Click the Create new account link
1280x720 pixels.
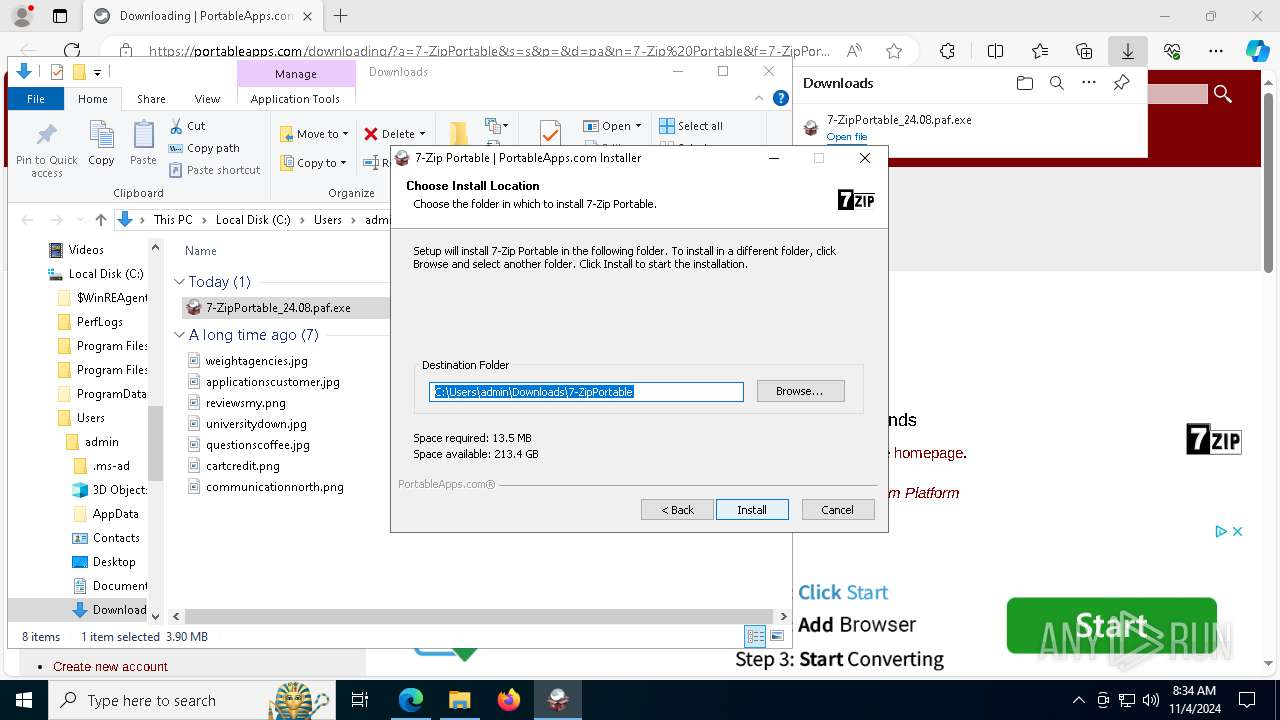110,667
